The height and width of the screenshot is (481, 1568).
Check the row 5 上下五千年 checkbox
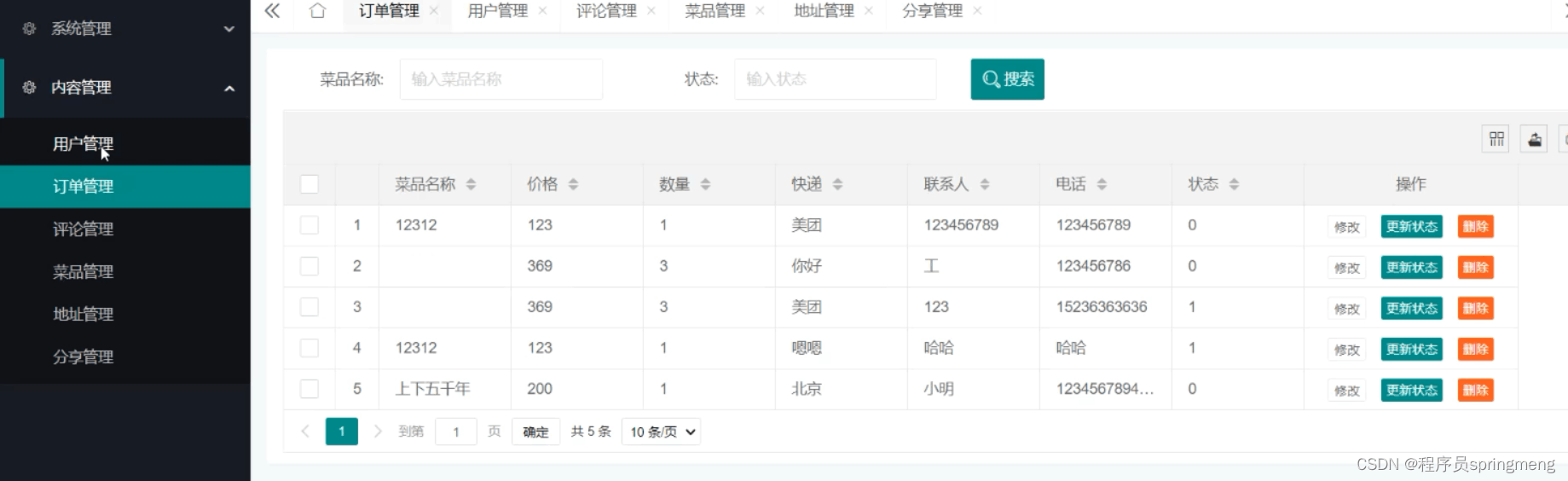point(310,389)
